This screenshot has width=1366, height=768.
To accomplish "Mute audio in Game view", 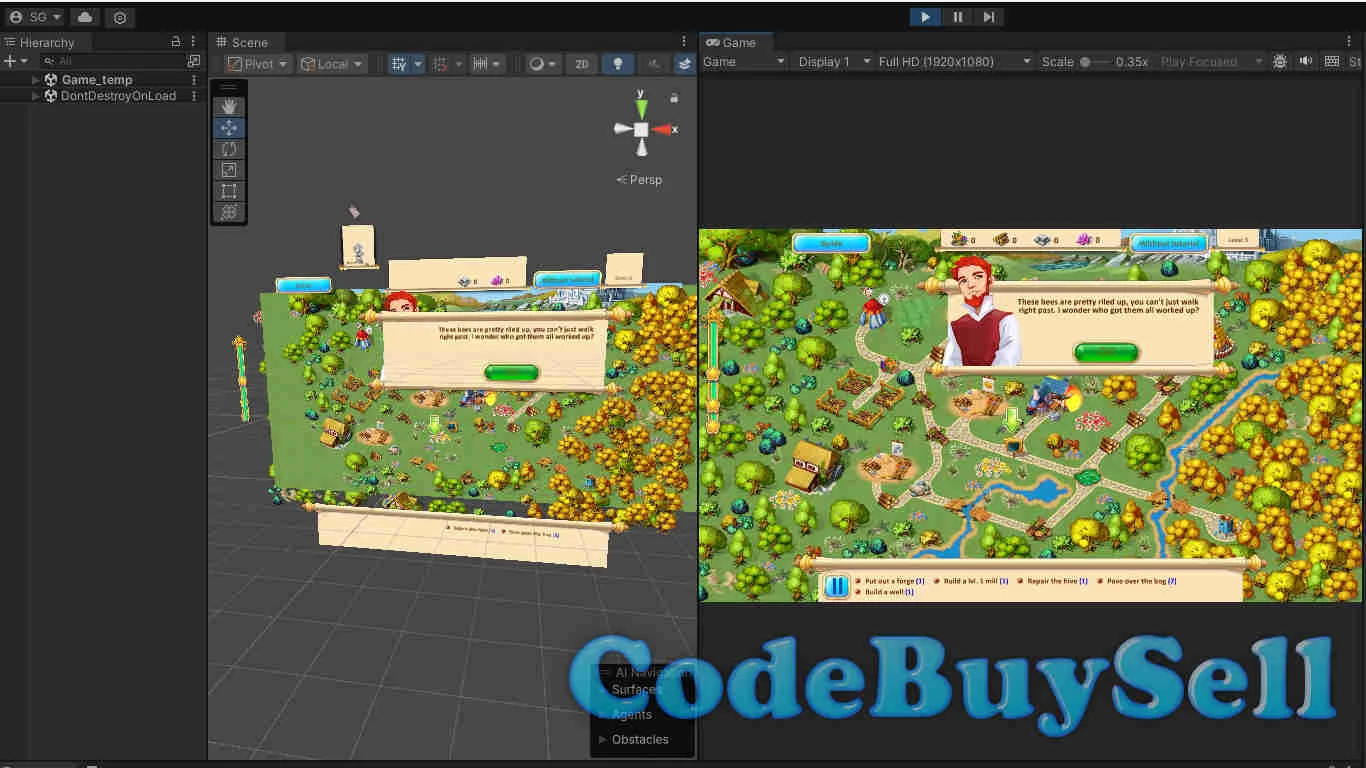I will click(x=1306, y=61).
